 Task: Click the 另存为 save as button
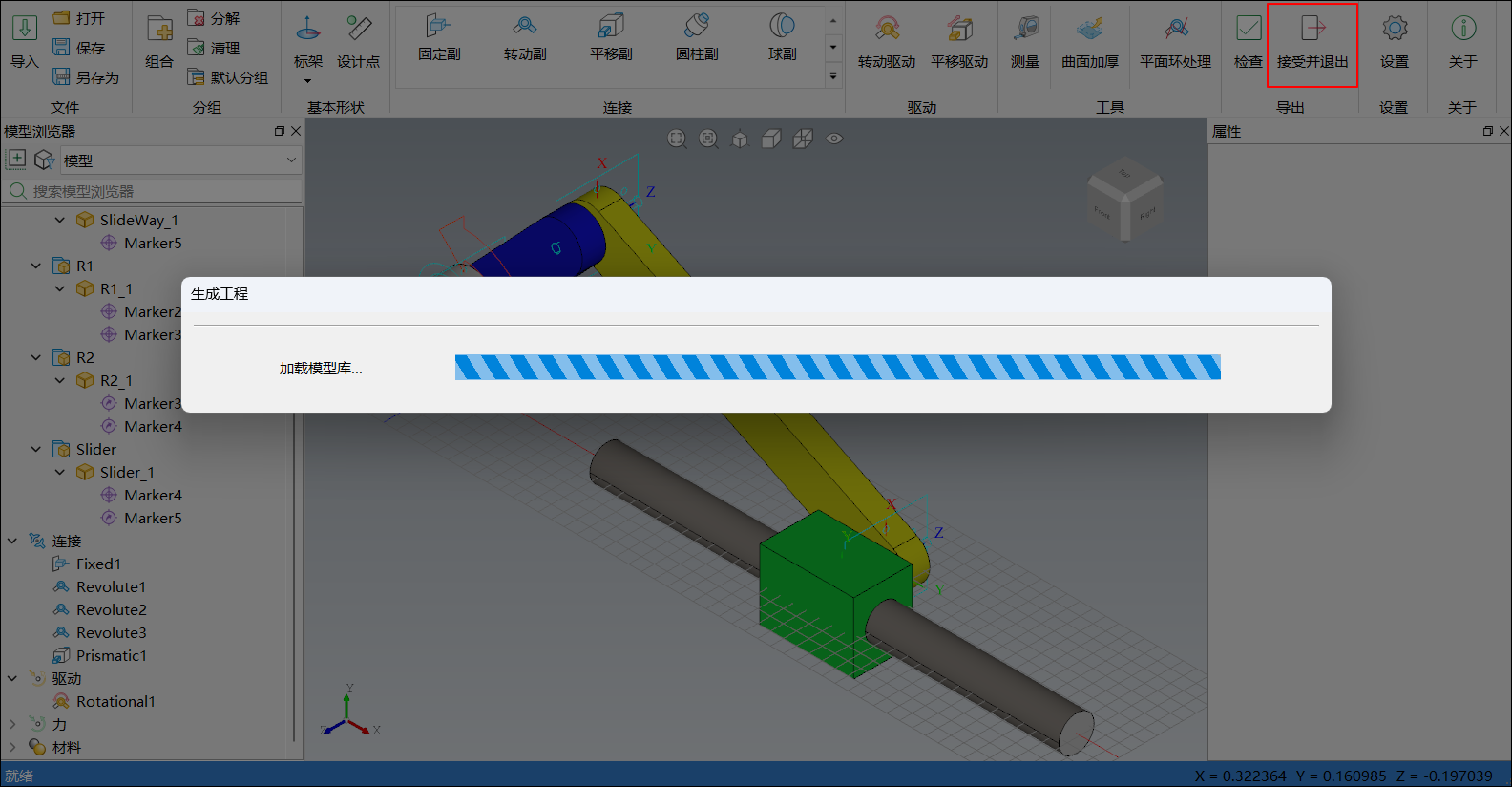point(86,77)
